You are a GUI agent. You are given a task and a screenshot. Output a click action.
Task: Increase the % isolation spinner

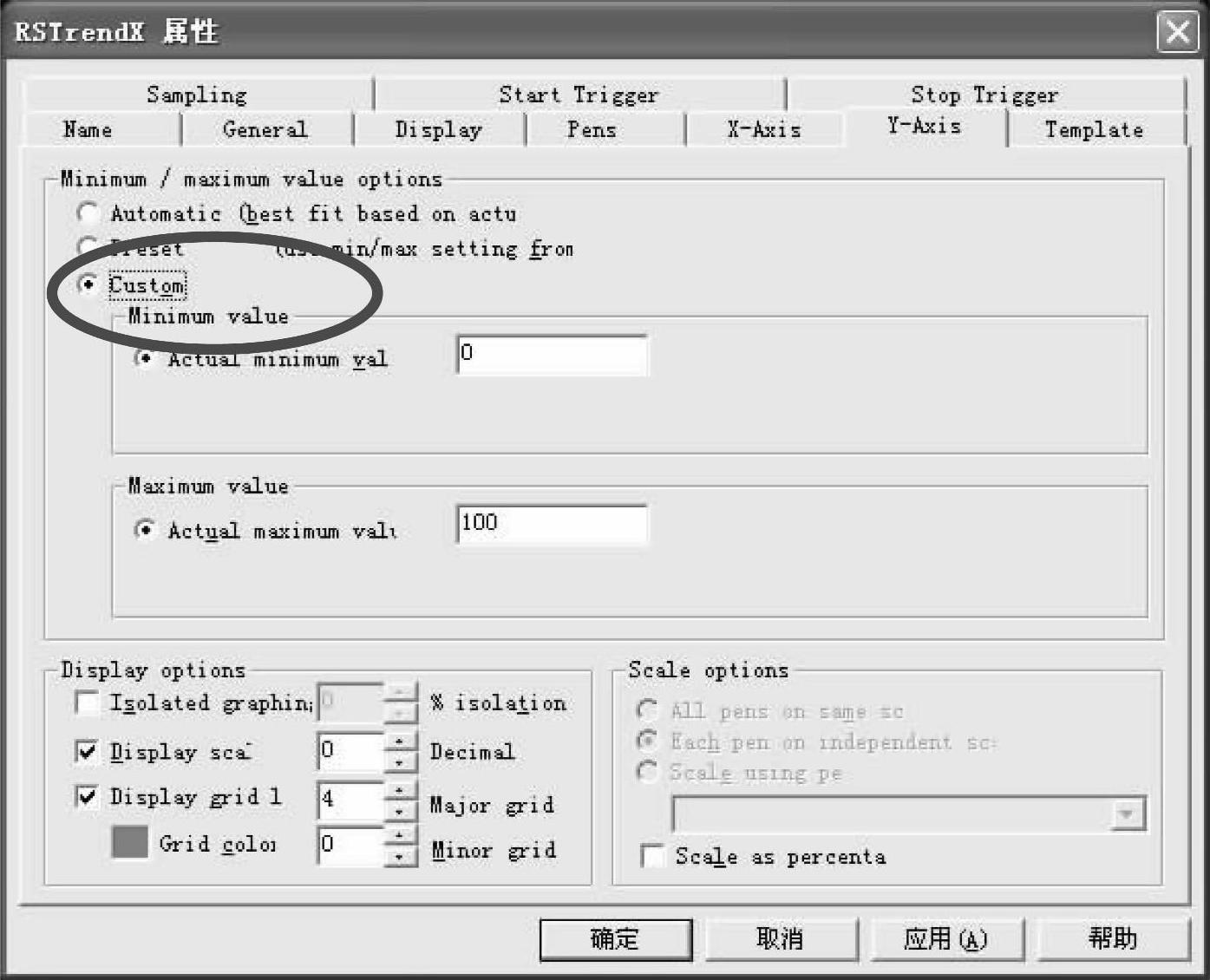(399, 692)
